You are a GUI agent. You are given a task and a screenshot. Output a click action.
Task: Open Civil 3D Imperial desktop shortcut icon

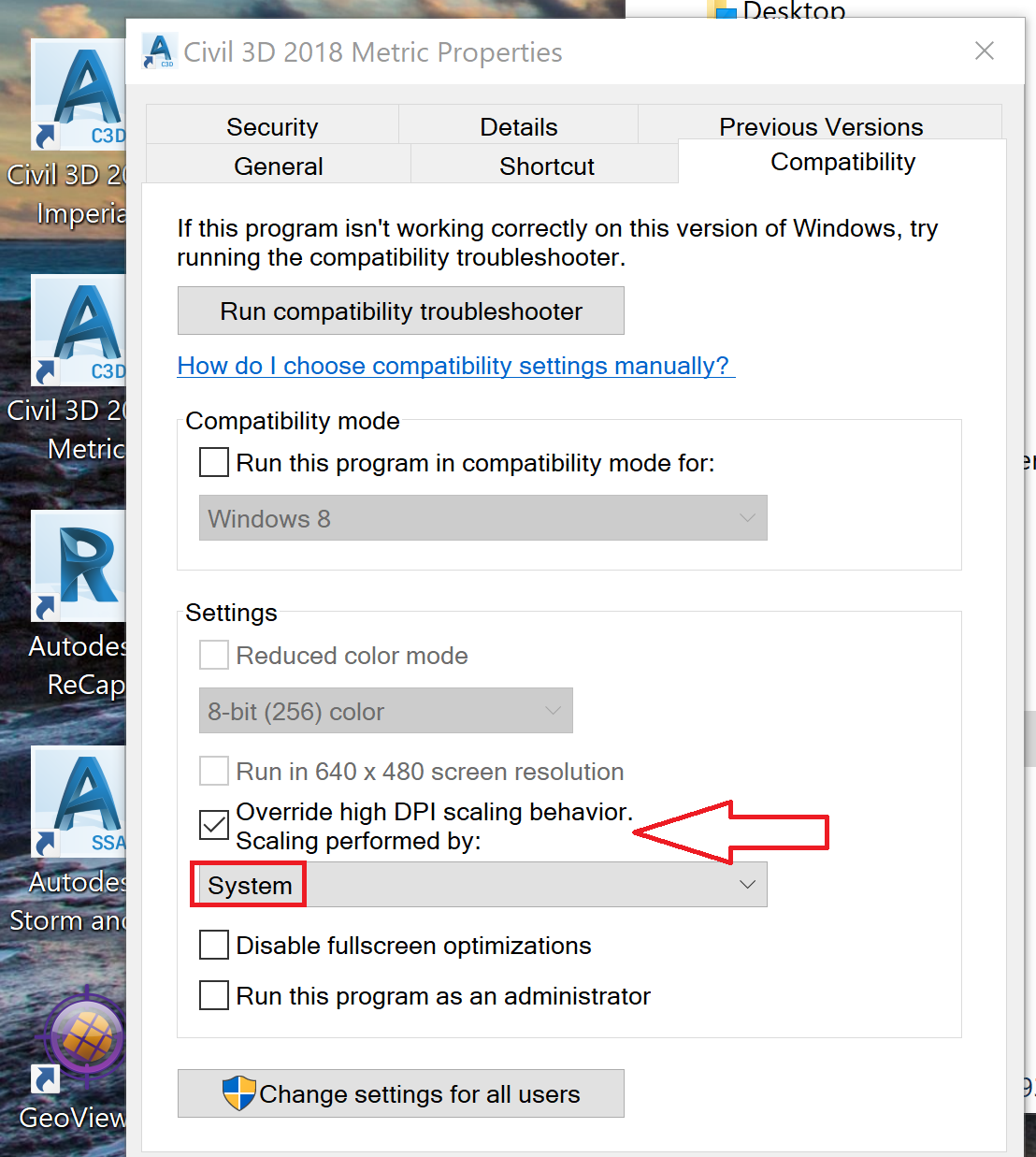click(x=79, y=95)
